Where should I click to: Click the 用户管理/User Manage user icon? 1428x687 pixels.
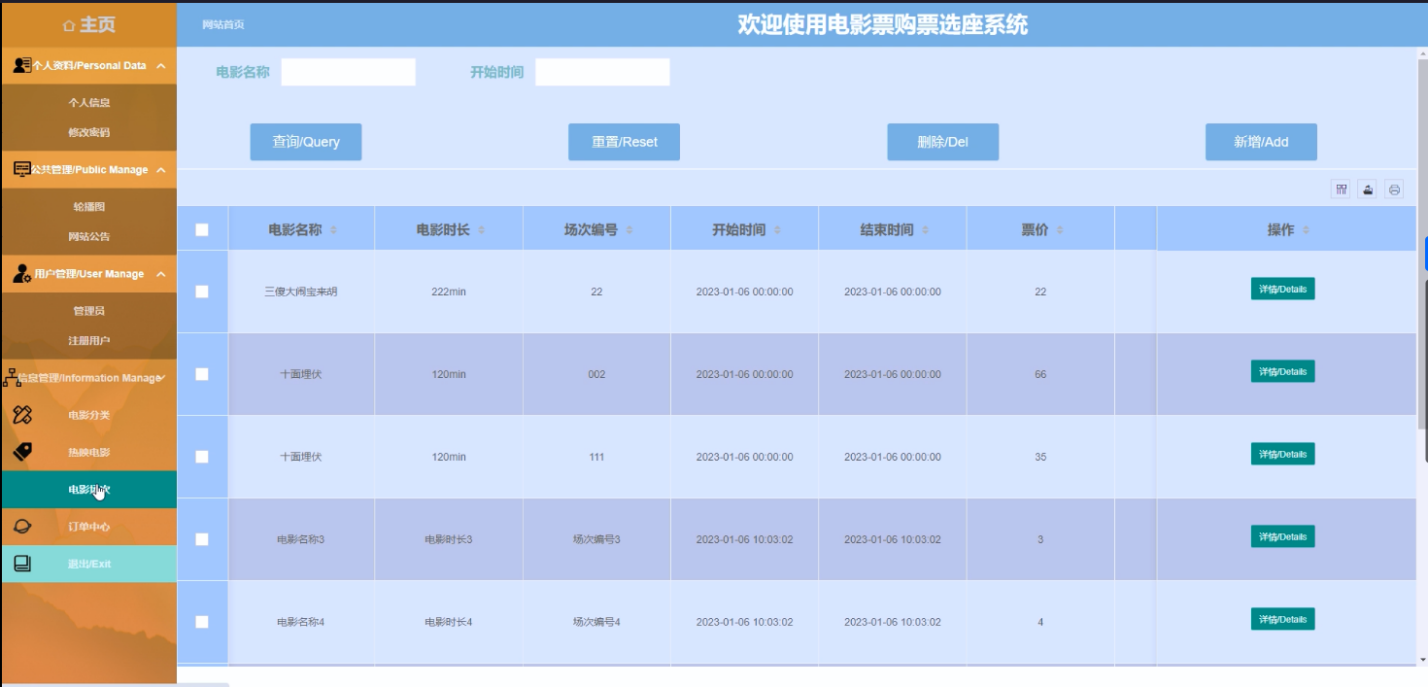pyautogui.click(x=19, y=272)
